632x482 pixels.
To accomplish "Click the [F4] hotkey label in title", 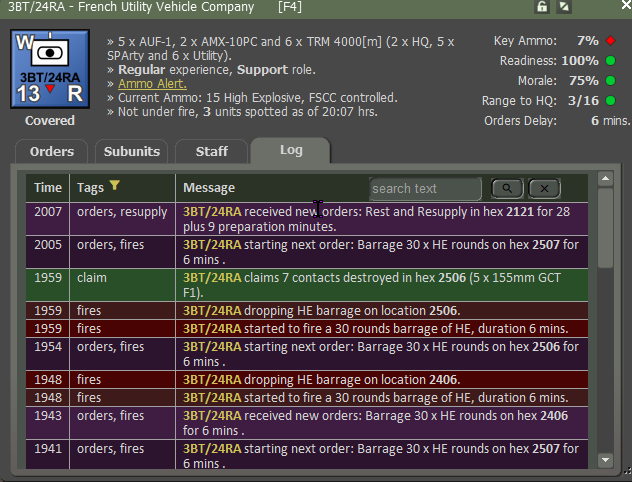I will 289,7.
